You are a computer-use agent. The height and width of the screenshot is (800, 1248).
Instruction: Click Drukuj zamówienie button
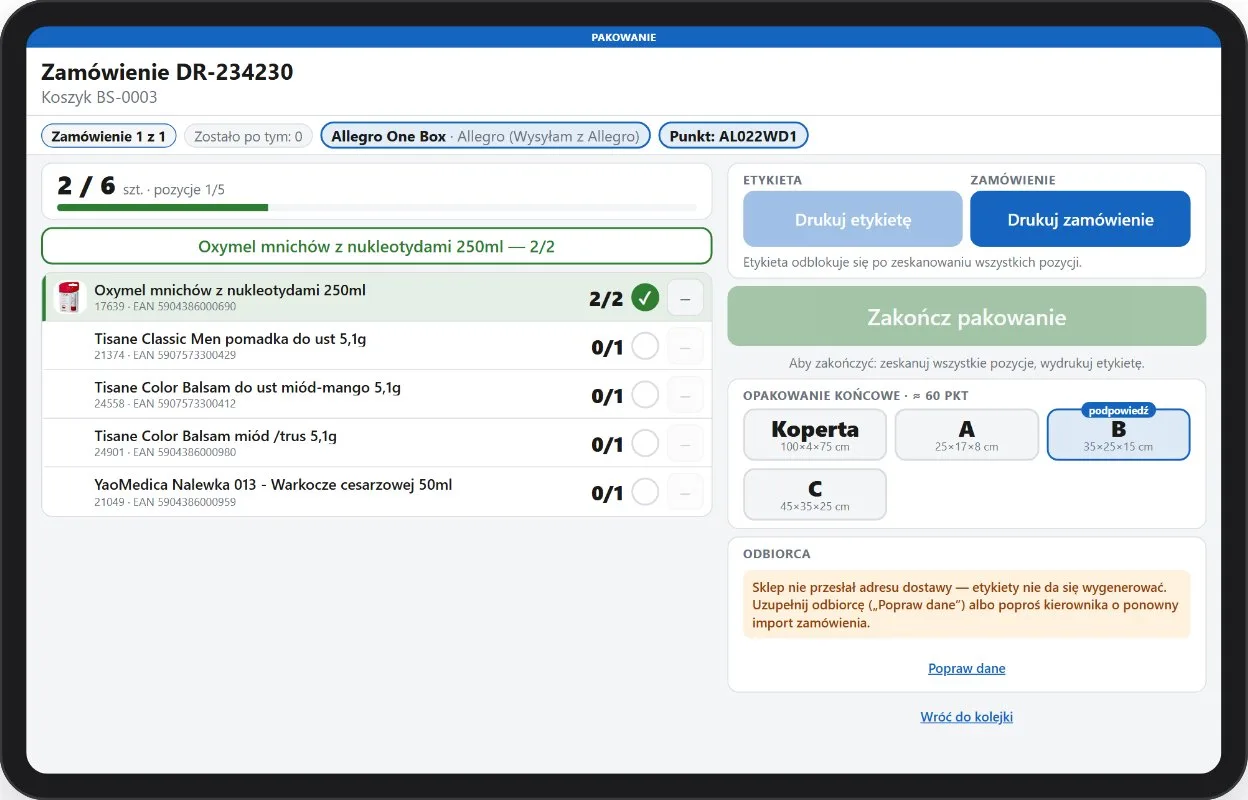coord(1080,219)
